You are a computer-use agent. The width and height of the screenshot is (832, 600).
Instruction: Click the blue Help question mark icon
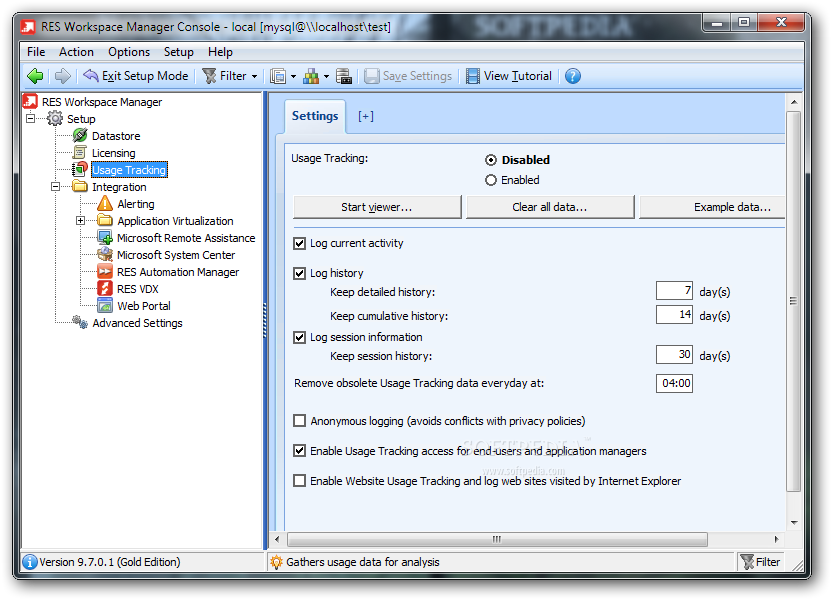[x=573, y=76]
